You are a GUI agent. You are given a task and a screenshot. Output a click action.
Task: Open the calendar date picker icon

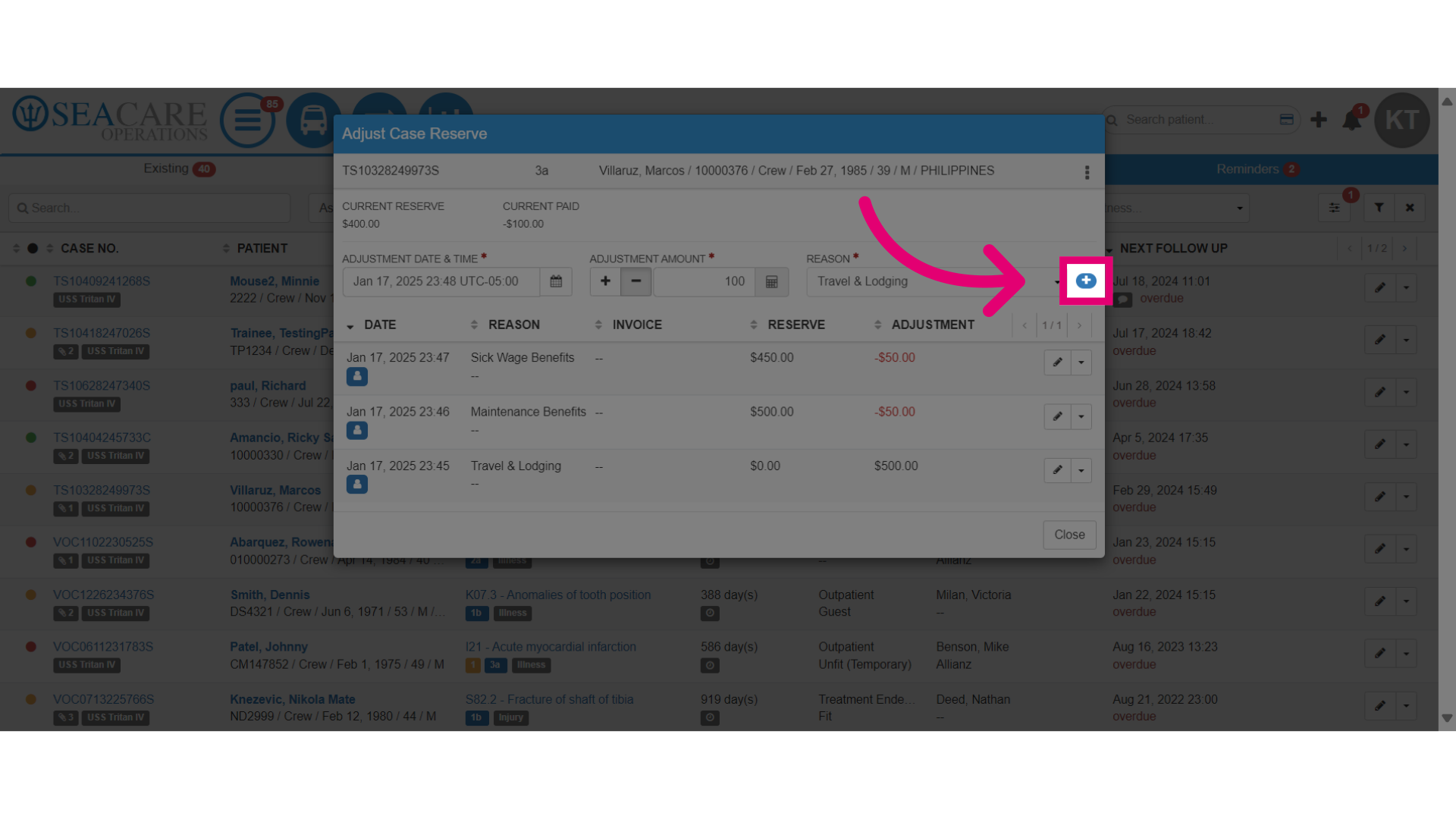click(556, 281)
